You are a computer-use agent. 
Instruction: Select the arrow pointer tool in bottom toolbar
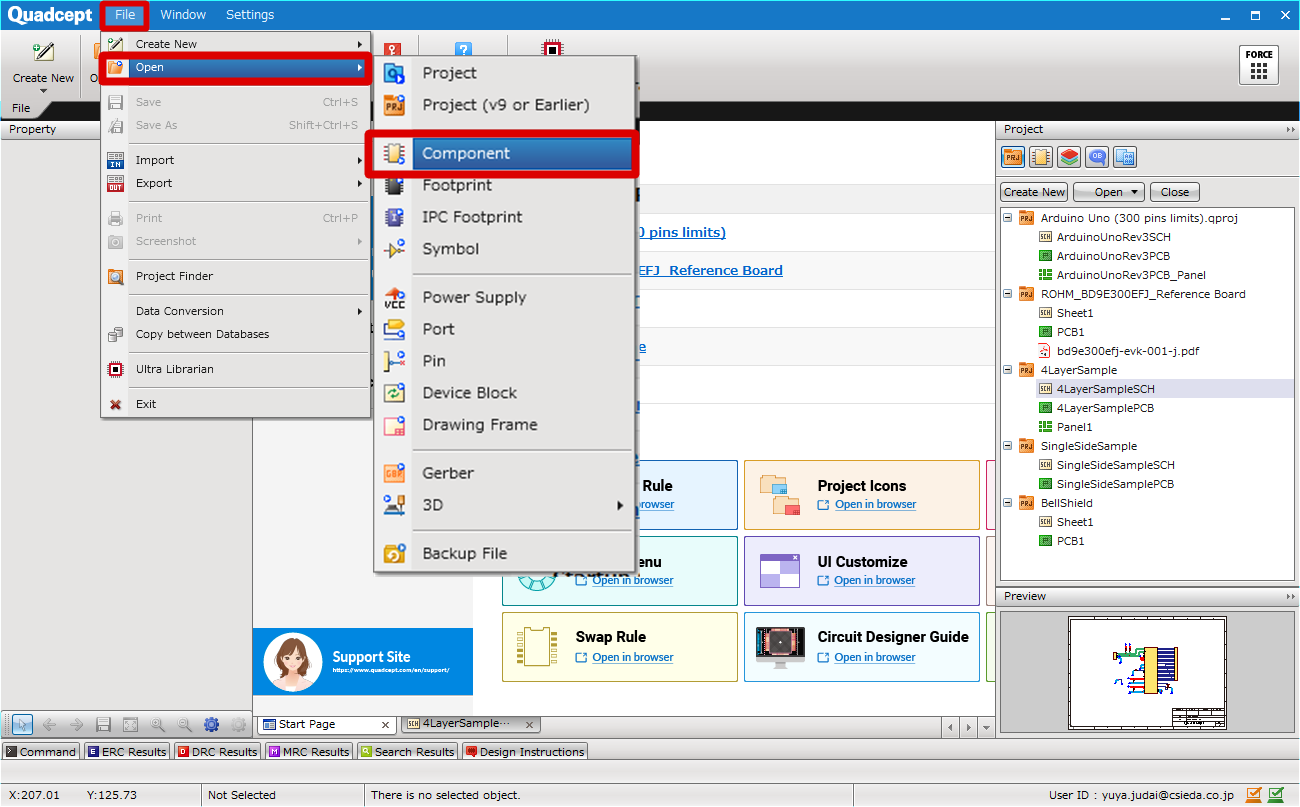22,725
